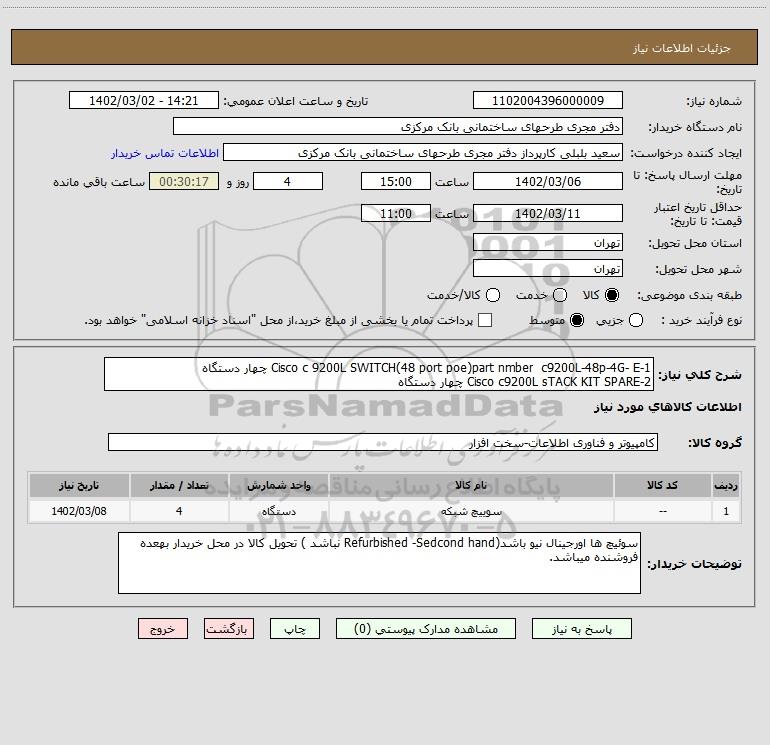This screenshot has height=745, width=770.
Task: Click the چاپ print button
Action: (295, 629)
